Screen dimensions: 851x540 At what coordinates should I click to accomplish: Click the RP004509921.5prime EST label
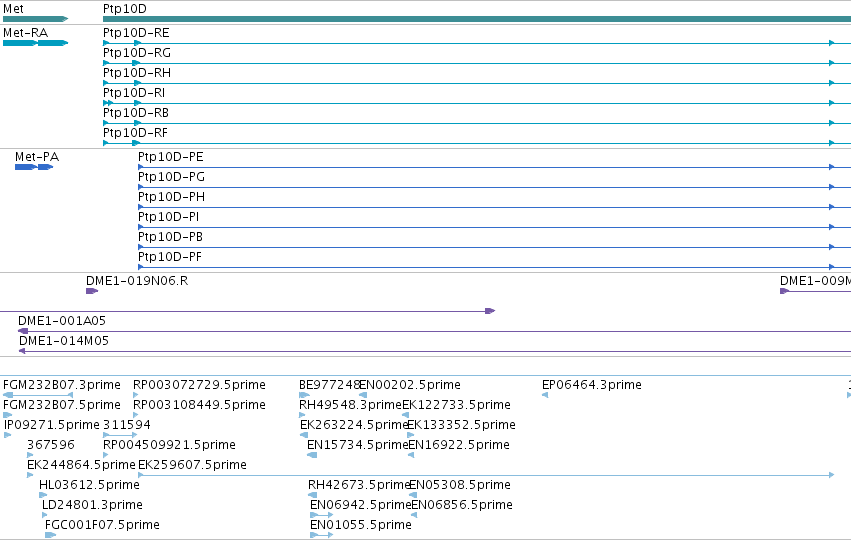tap(169, 445)
